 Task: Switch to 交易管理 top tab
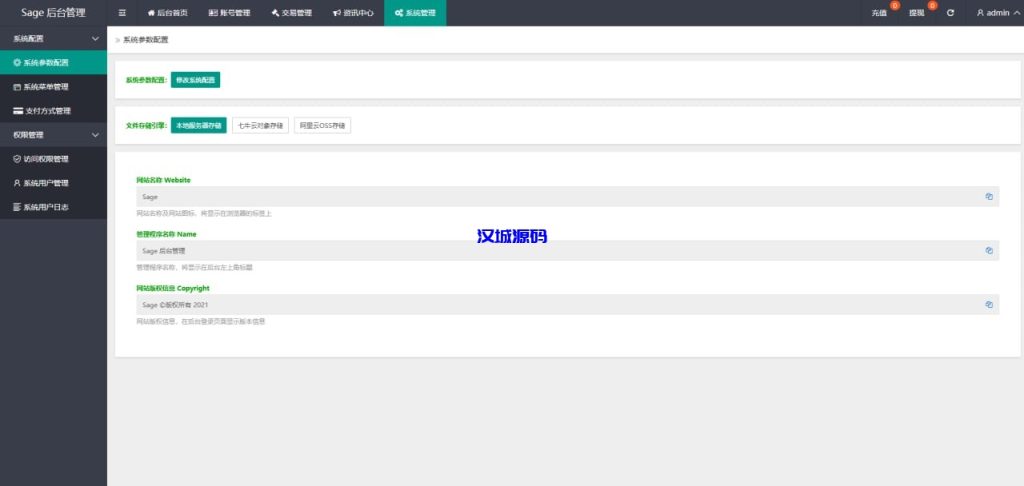291,13
